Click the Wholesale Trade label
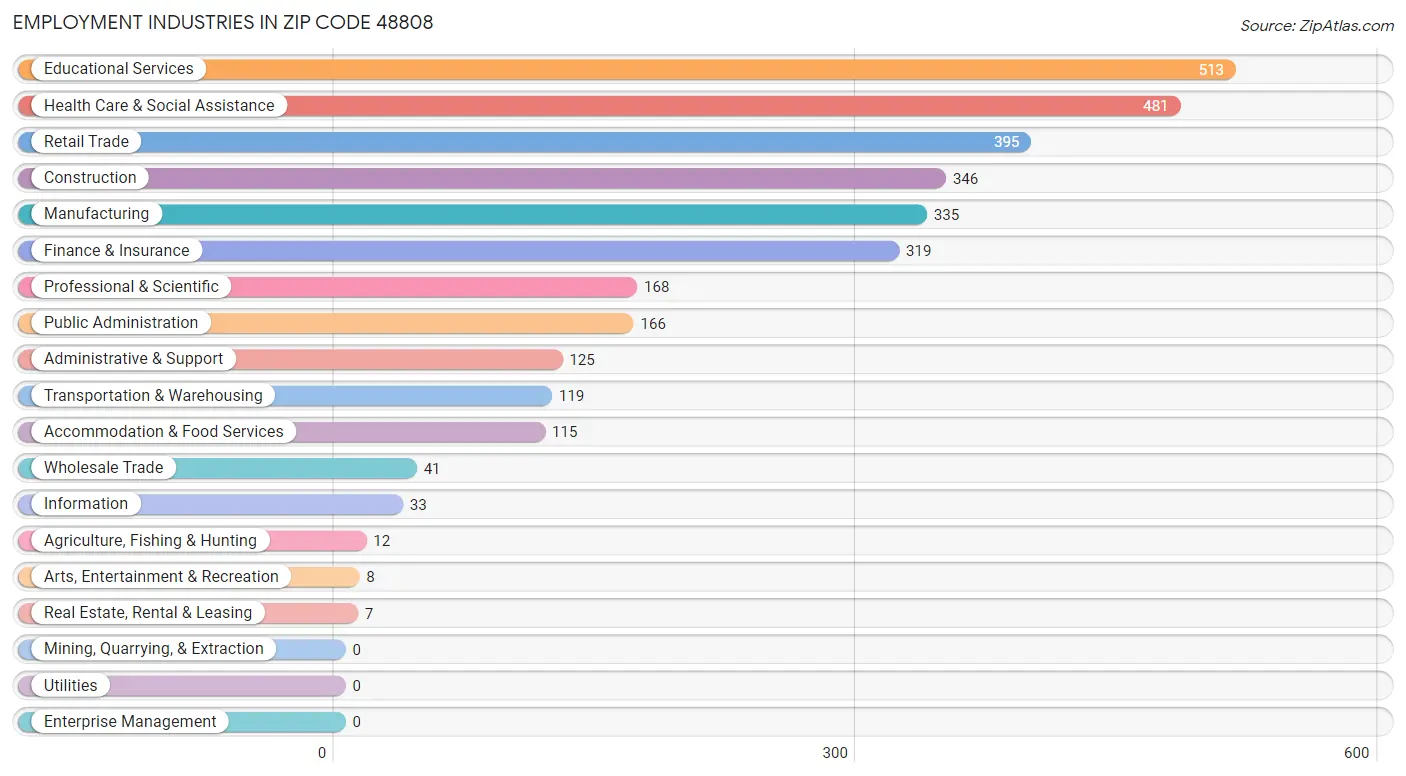This screenshot has width=1406, height=776. (x=103, y=468)
